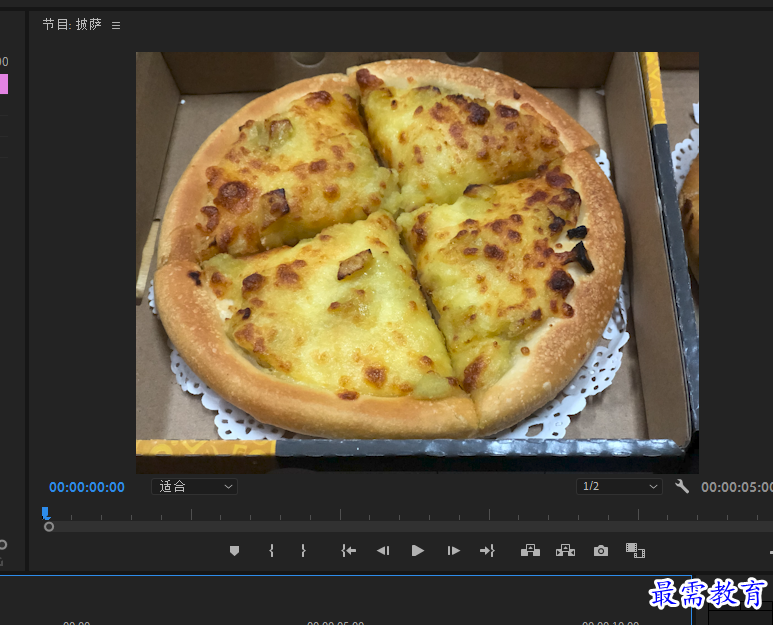This screenshot has height=625, width=773.
Task: Click the Add Marker button
Action: (235, 551)
